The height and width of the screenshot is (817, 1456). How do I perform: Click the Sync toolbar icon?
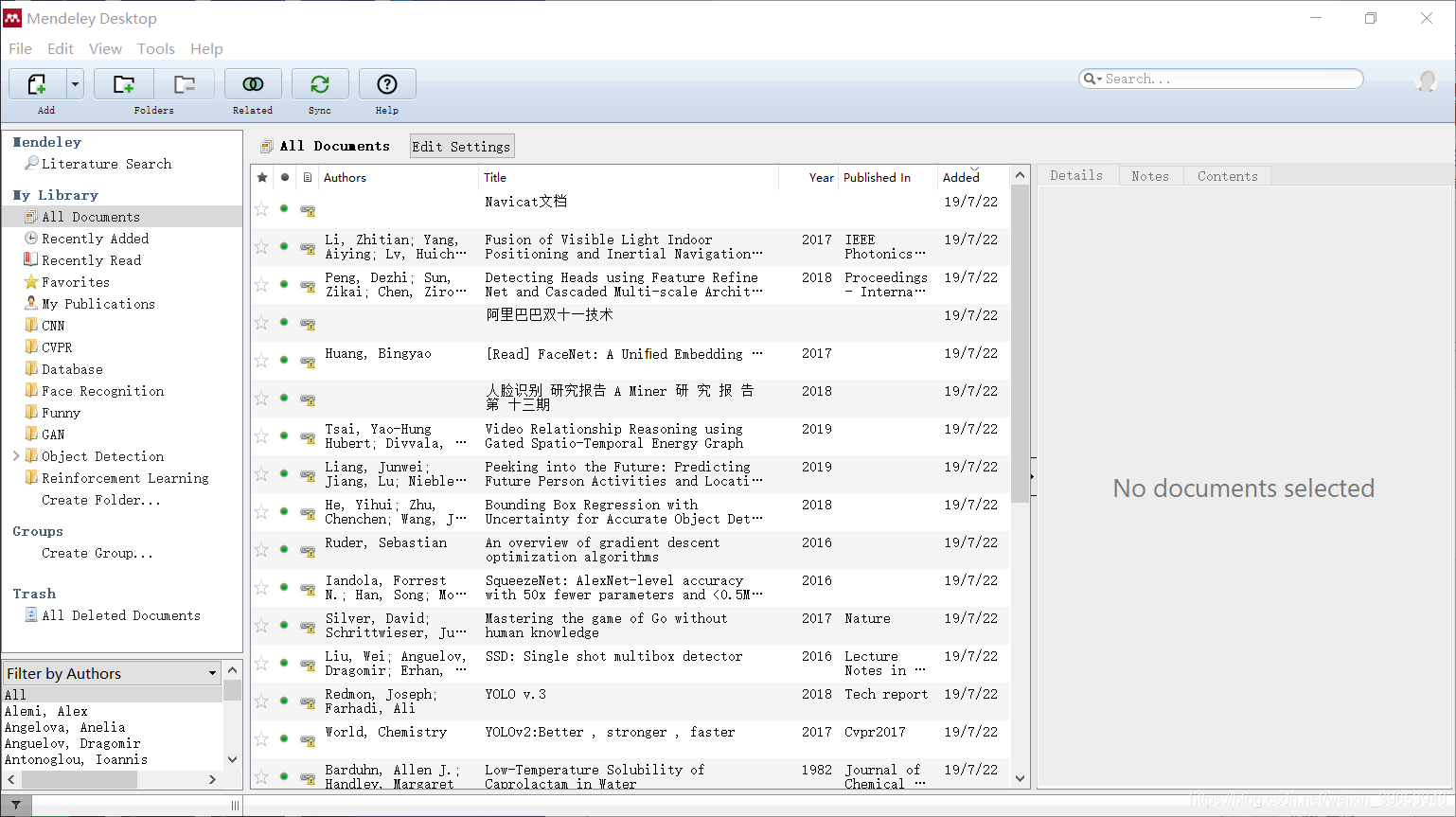[x=320, y=84]
